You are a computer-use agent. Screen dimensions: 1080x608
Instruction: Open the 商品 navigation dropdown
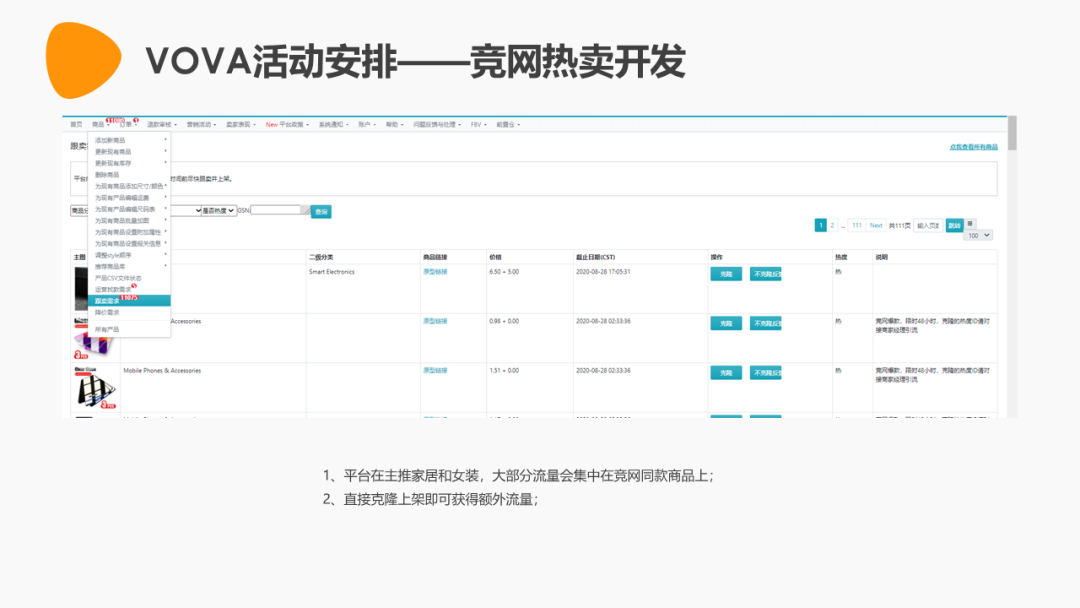101,125
